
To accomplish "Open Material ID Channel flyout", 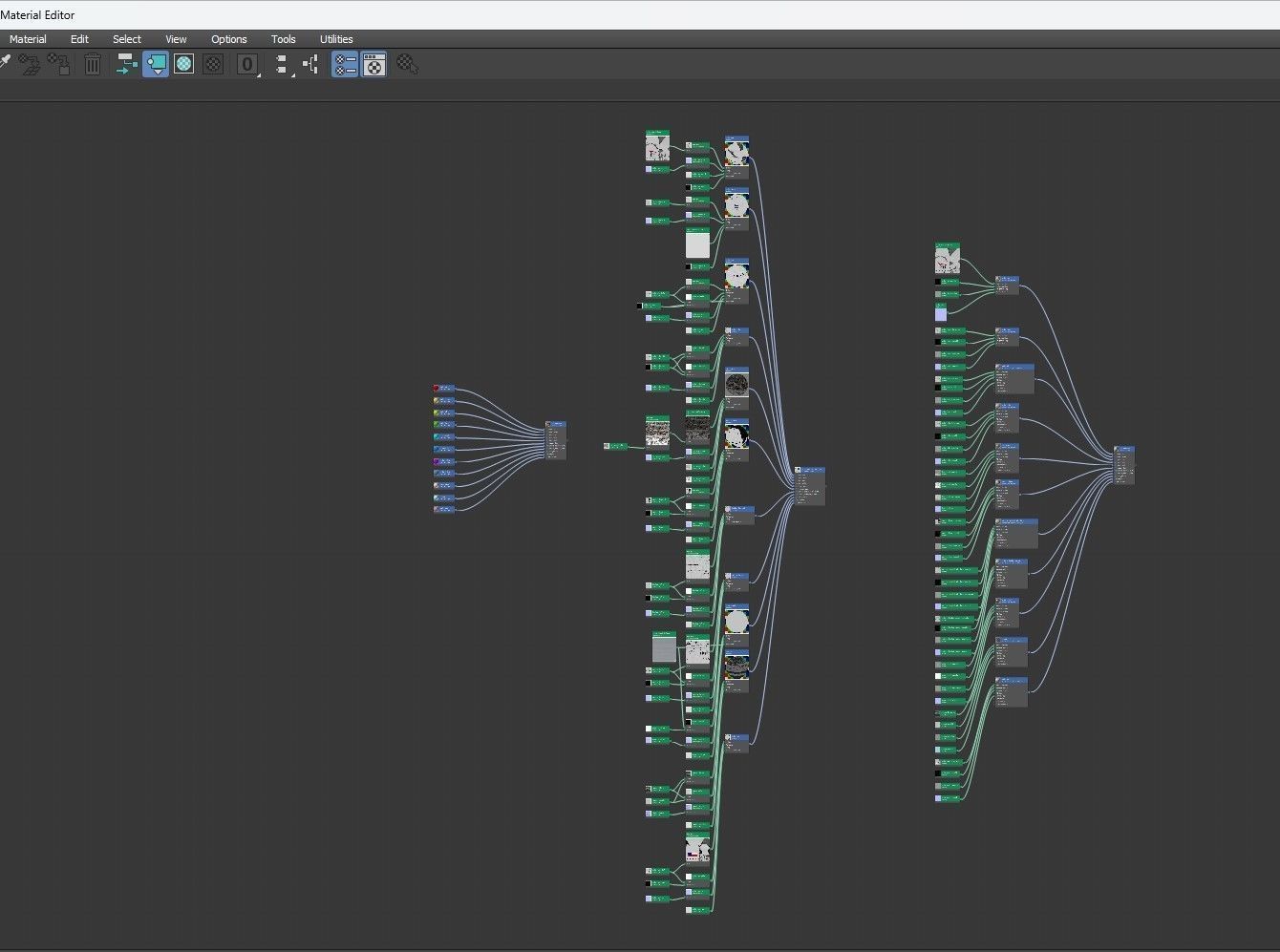I will [x=247, y=64].
